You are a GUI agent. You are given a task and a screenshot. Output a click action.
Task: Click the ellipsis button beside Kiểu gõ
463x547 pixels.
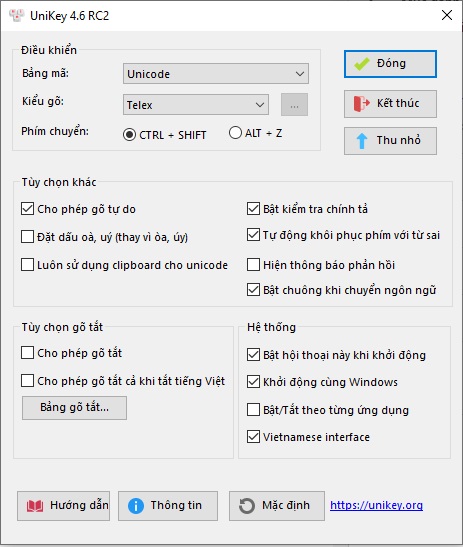(294, 105)
